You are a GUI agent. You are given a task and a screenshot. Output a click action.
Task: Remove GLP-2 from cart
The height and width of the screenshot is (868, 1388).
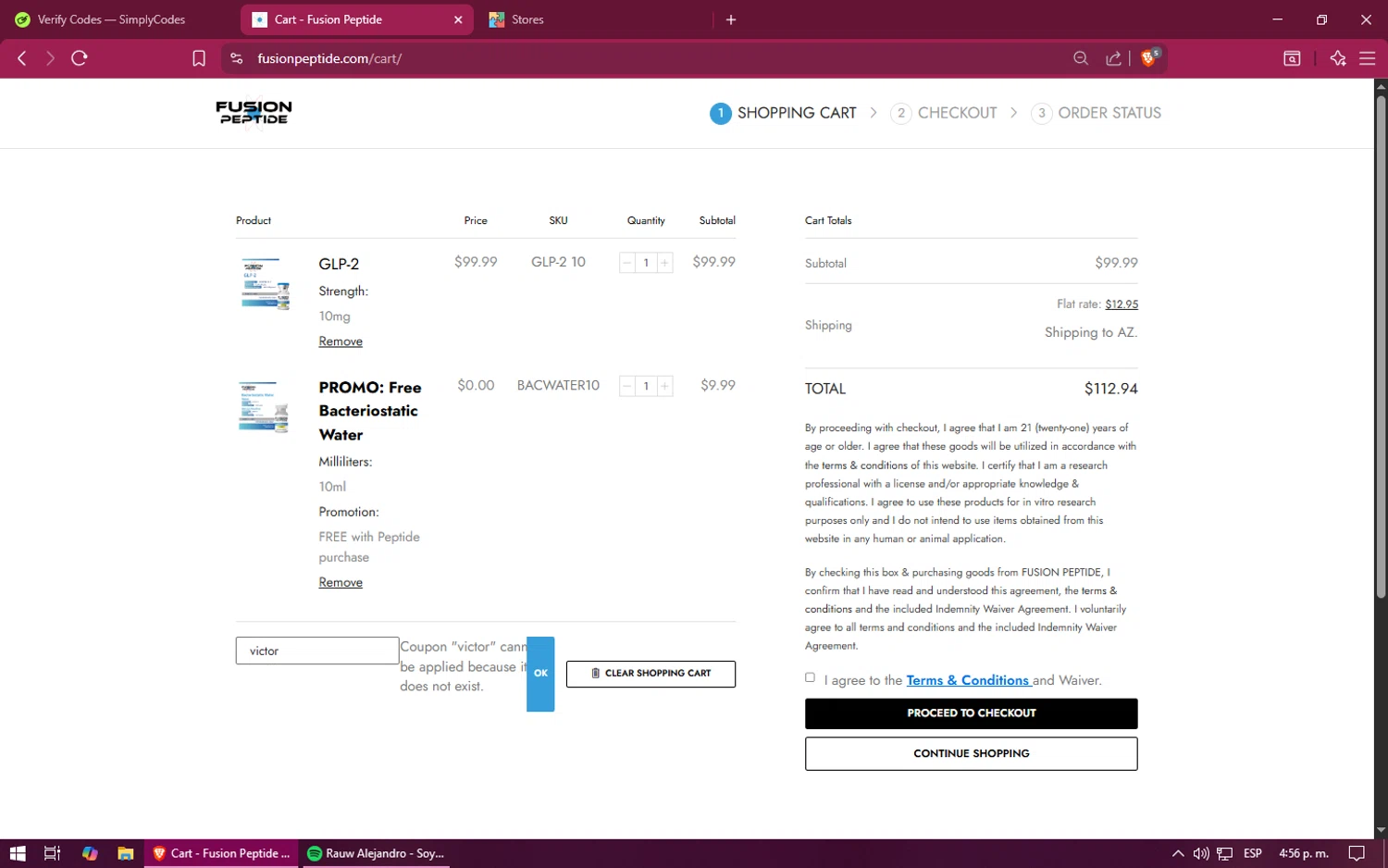click(341, 341)
